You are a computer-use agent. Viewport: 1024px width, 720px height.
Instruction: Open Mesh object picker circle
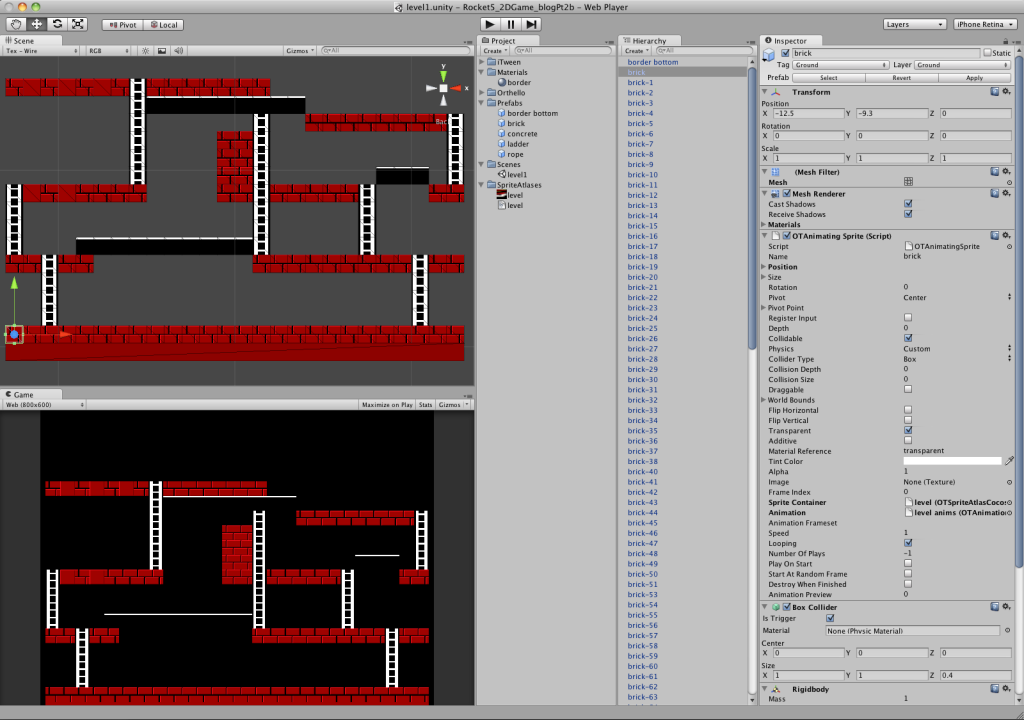click(x=1010, y=182)
